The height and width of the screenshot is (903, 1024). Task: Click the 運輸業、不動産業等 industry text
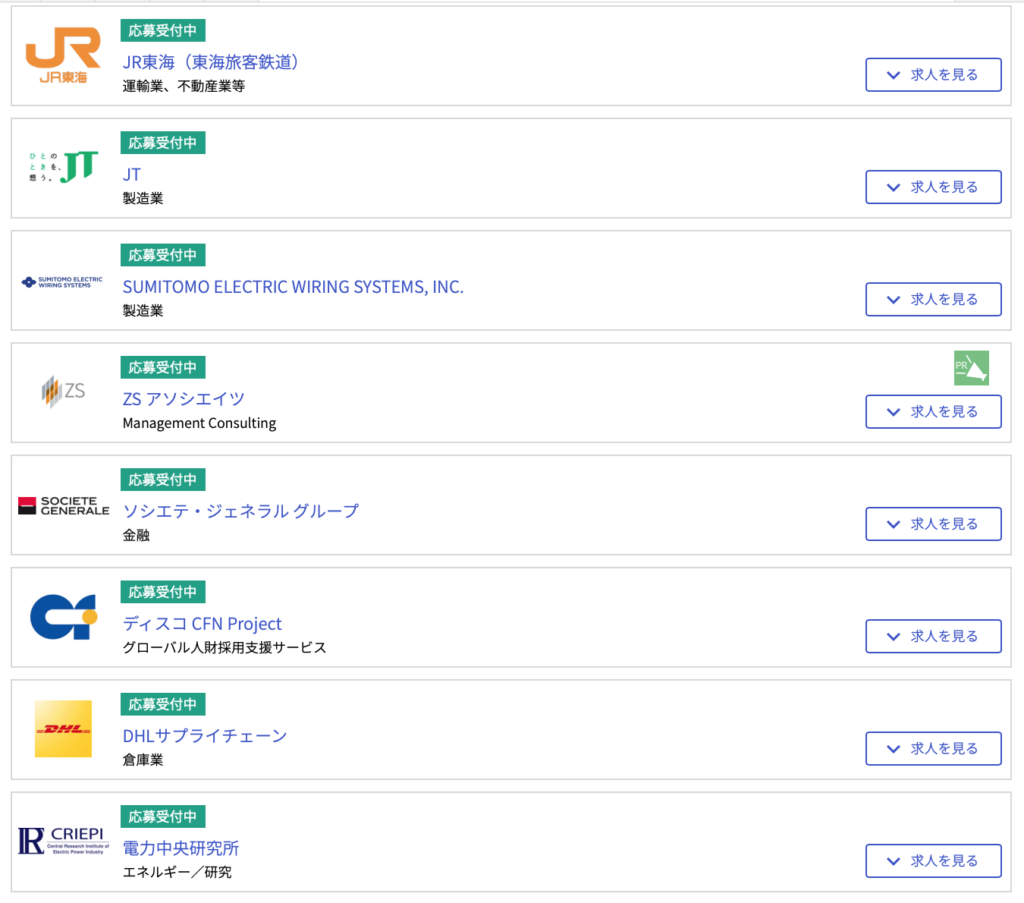184,86
